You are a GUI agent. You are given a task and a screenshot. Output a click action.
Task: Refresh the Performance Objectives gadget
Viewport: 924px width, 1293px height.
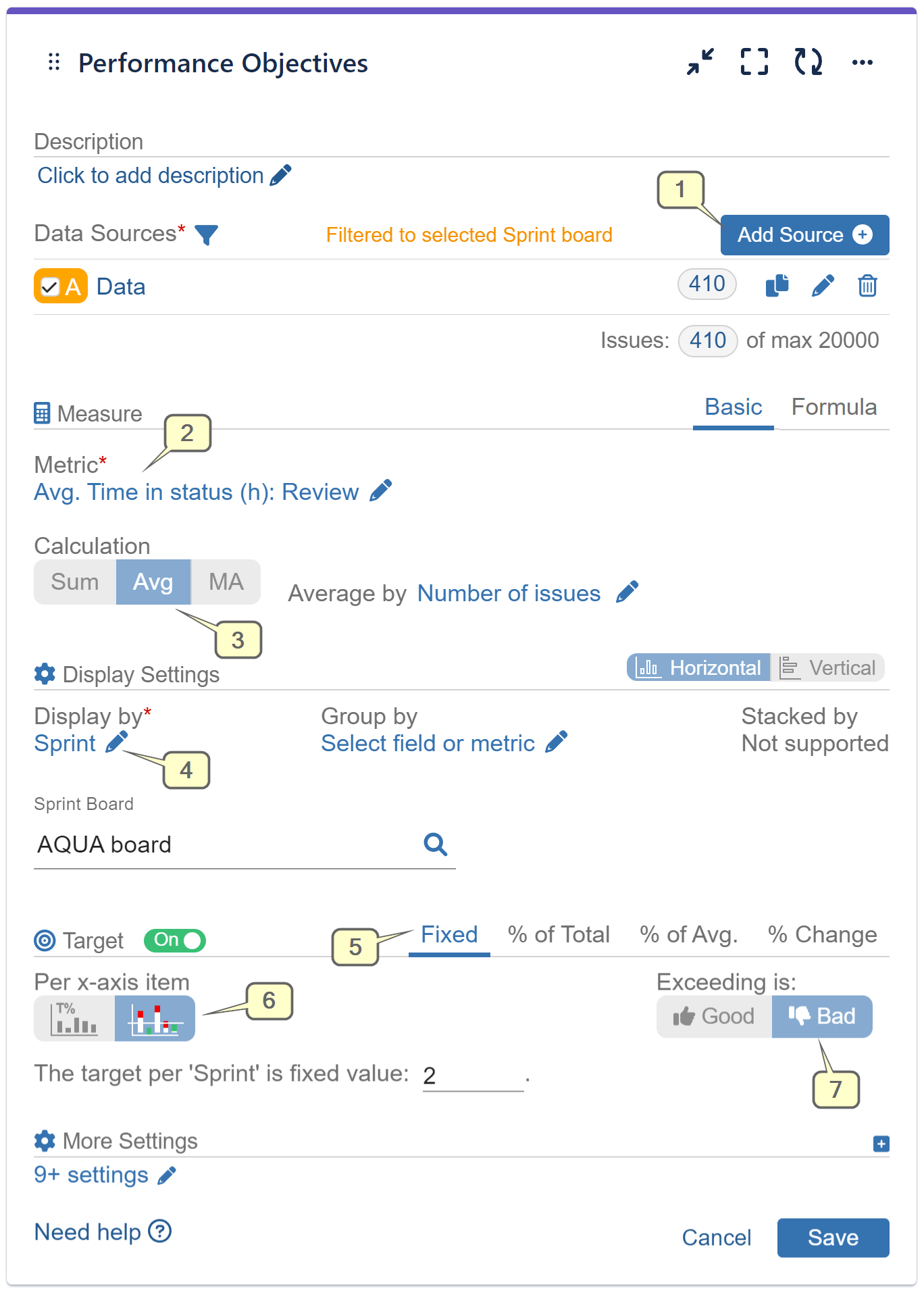[808, 62]
